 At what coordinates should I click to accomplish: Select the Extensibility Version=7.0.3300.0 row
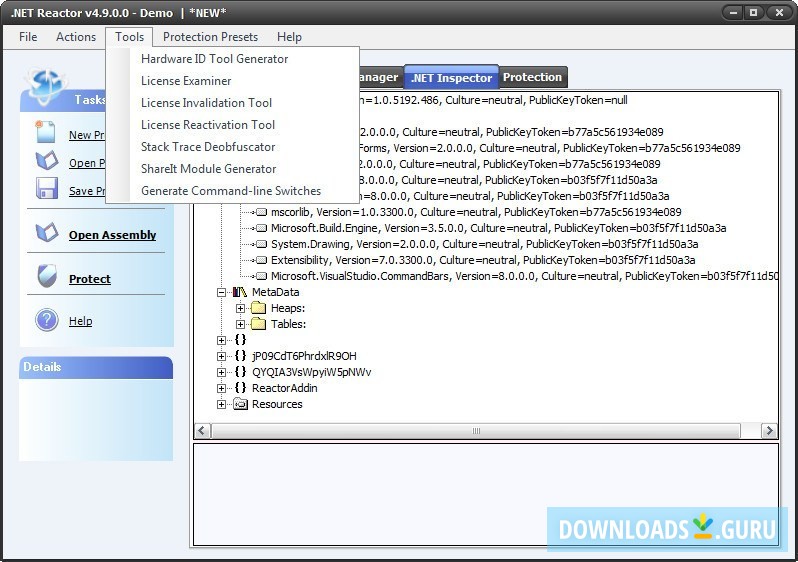pos(483,260)
